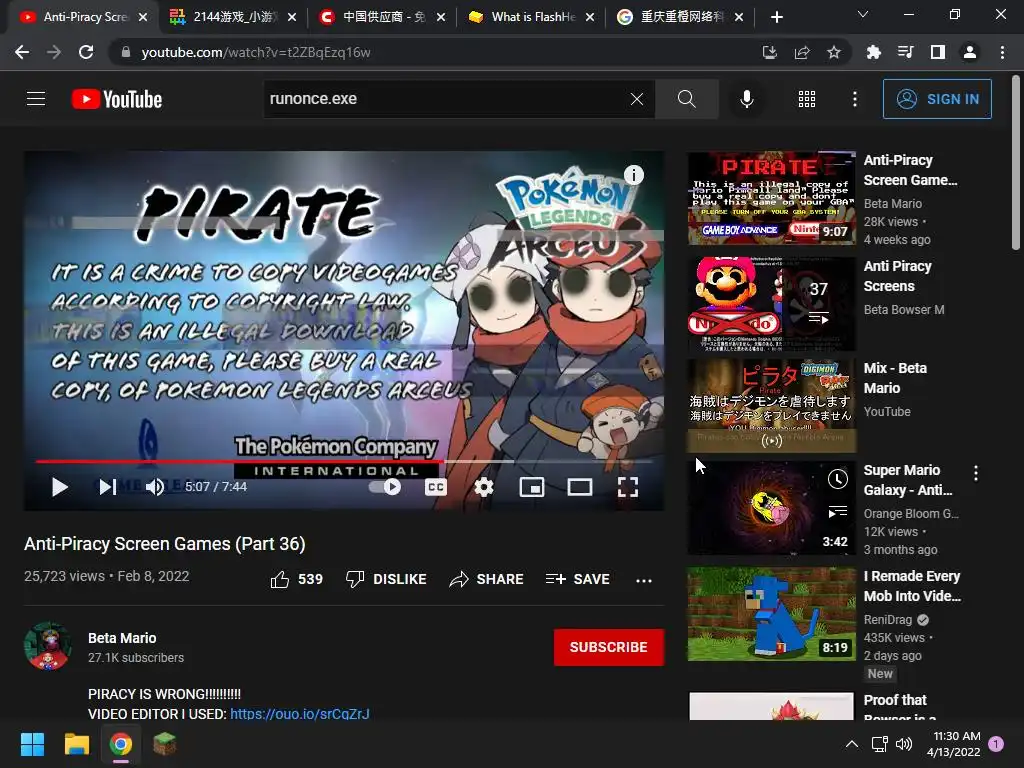Open the Beta Mario channel name

click(x=122, y=638)
